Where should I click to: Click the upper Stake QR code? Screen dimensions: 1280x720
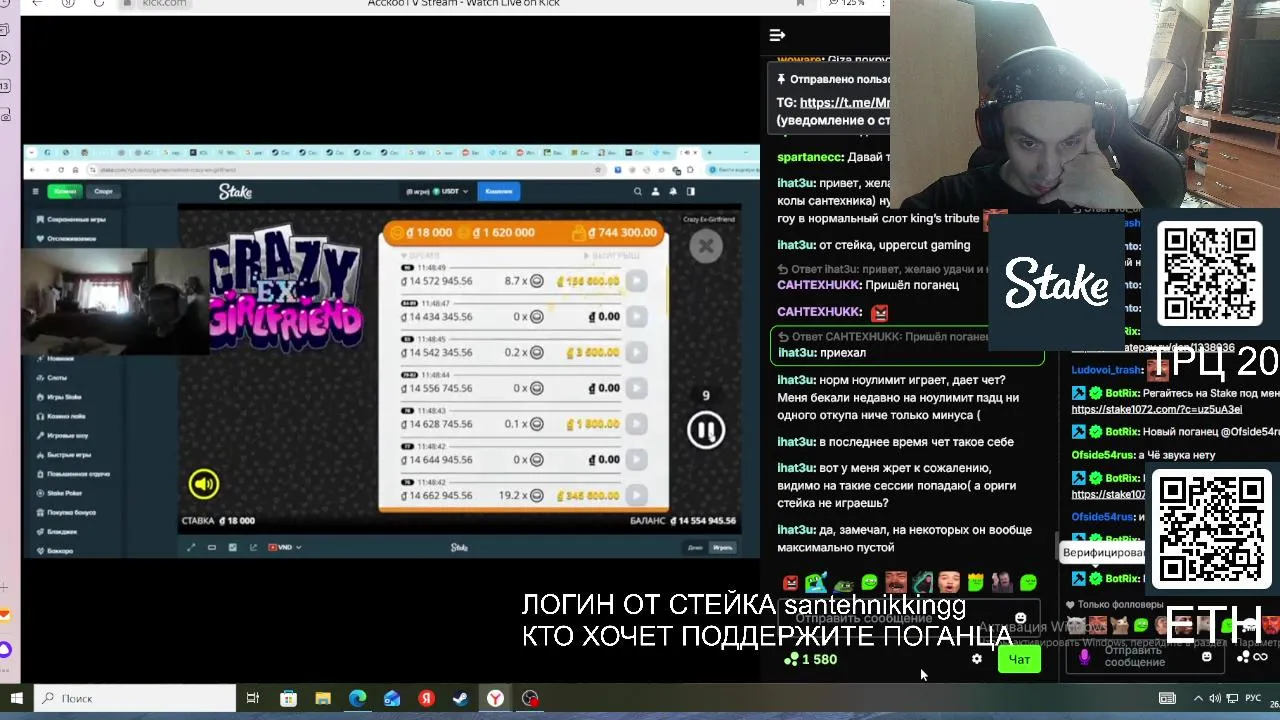coord(1209,275)
